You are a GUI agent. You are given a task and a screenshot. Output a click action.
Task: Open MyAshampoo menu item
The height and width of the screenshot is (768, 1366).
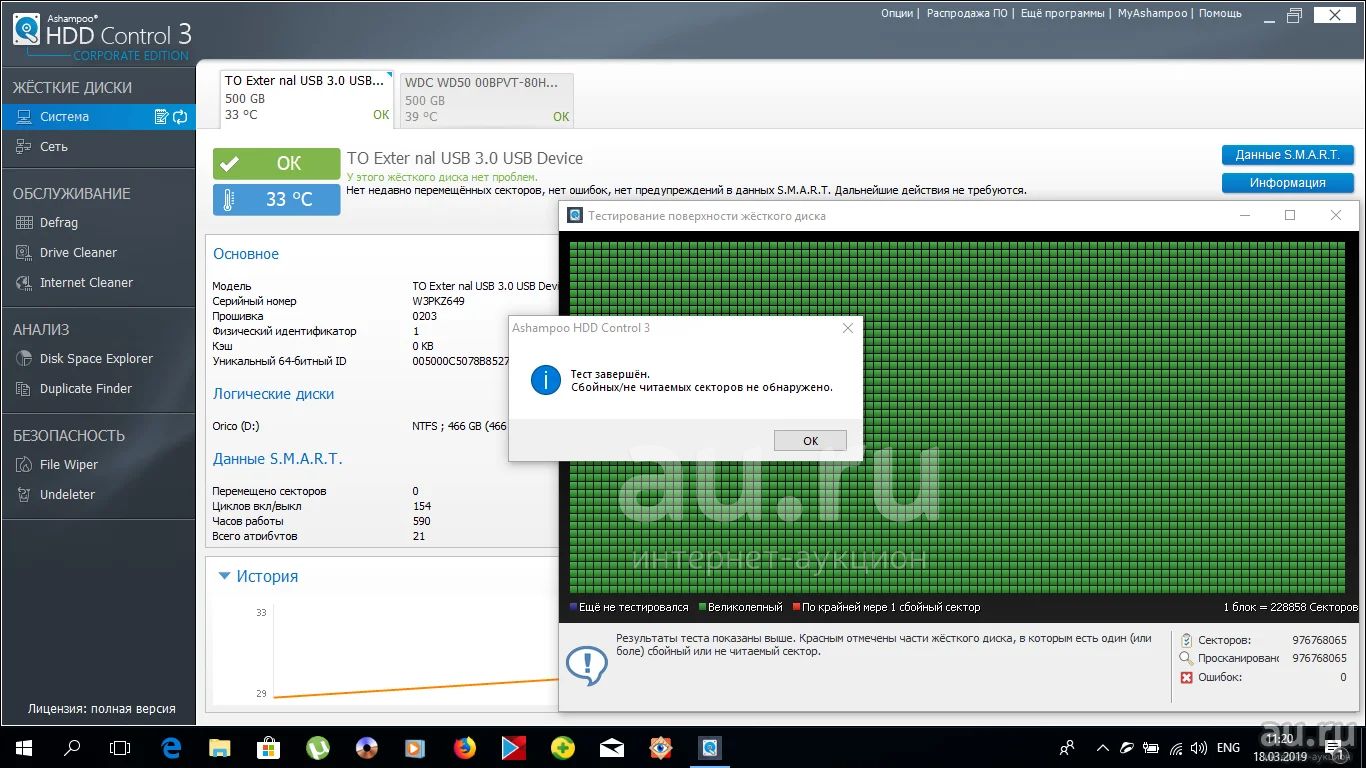click(x=1152, y=13)
